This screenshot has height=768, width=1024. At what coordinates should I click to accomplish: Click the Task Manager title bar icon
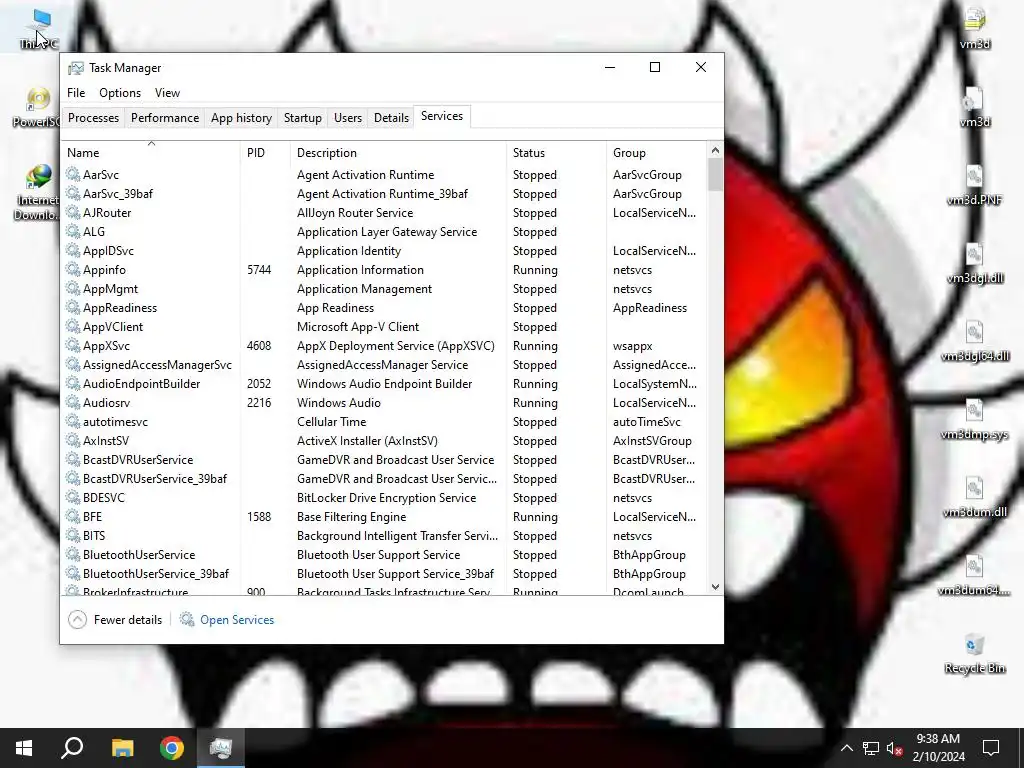tap(76, 68)
